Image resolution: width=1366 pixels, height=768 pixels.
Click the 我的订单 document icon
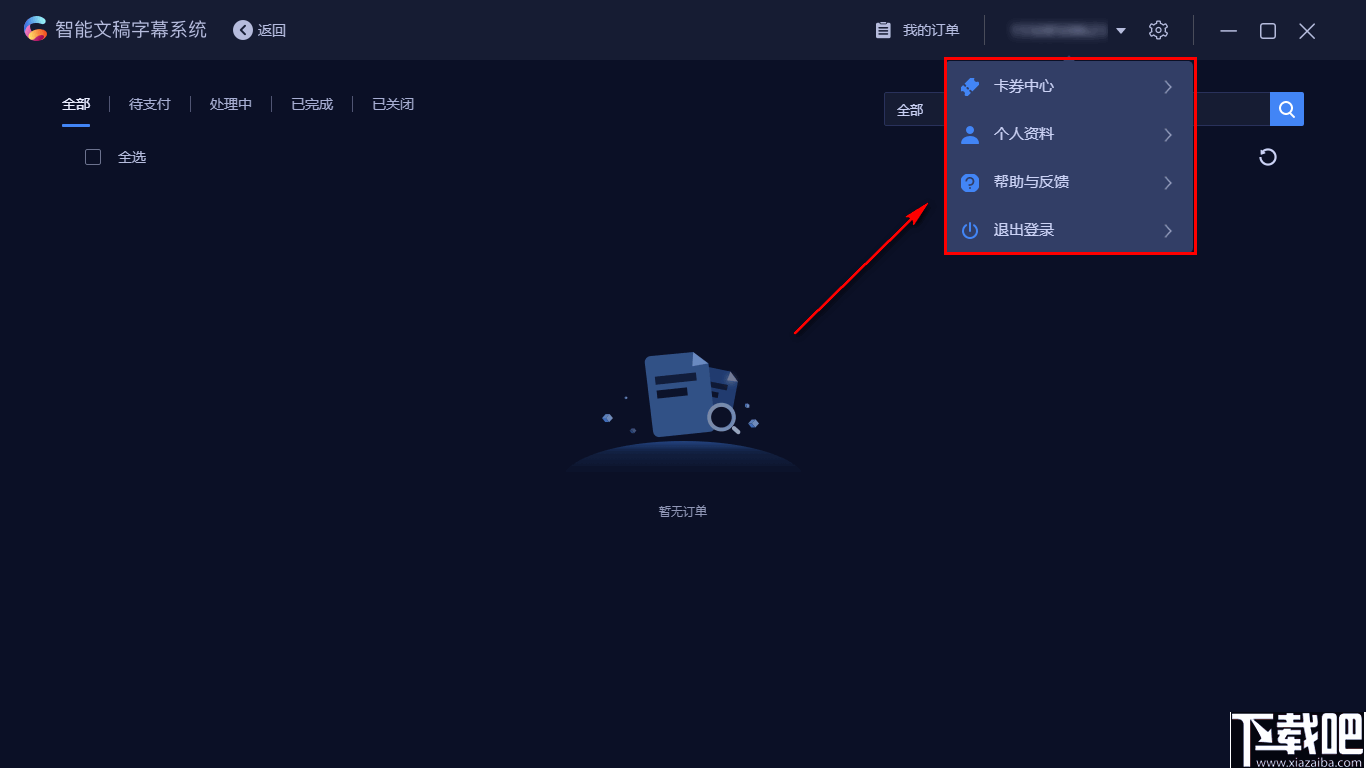tap(882, 29)
